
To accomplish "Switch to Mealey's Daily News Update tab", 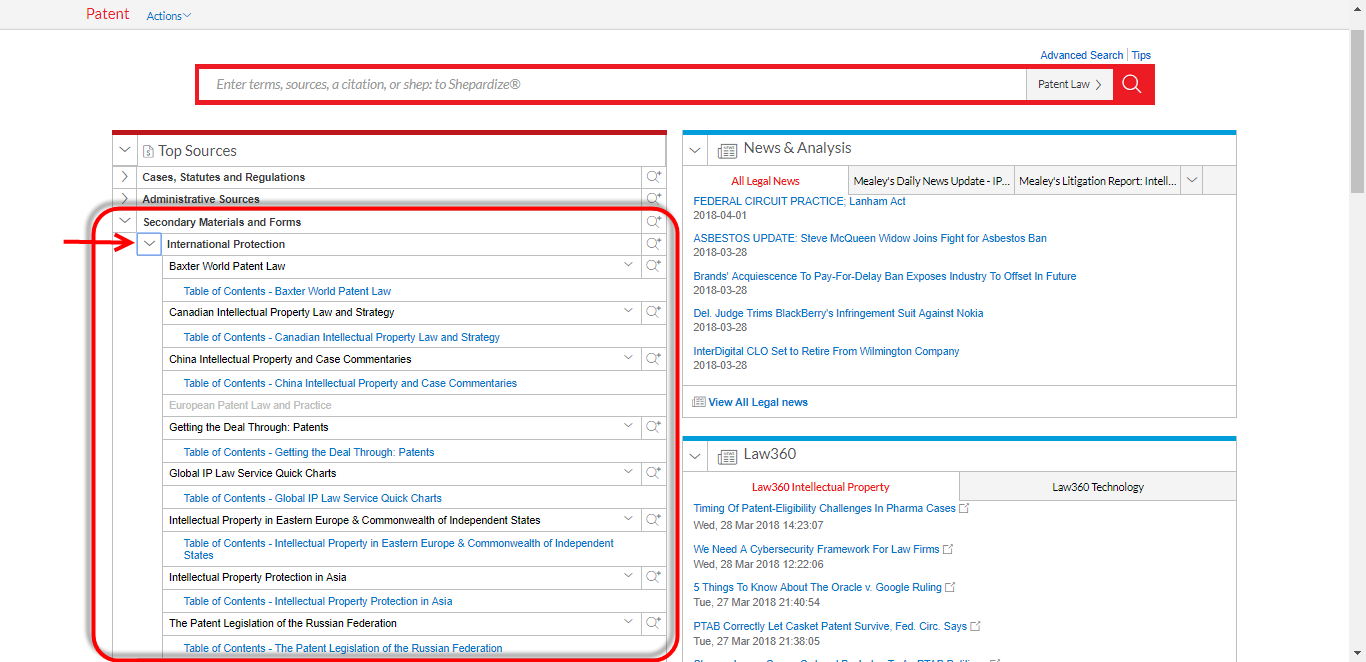I will (931, 181).
